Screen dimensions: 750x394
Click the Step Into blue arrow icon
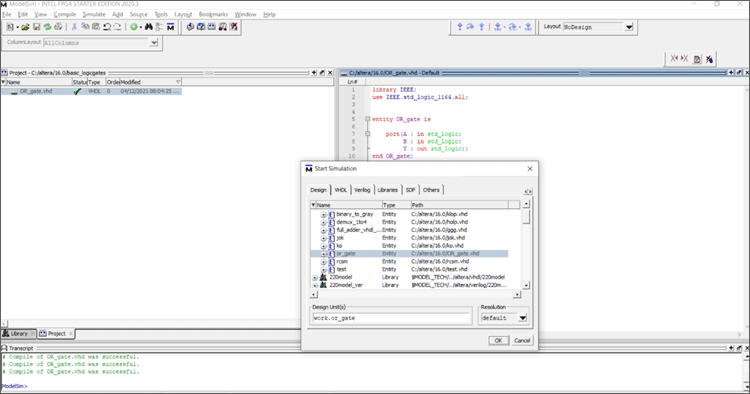tap(460, 27)
